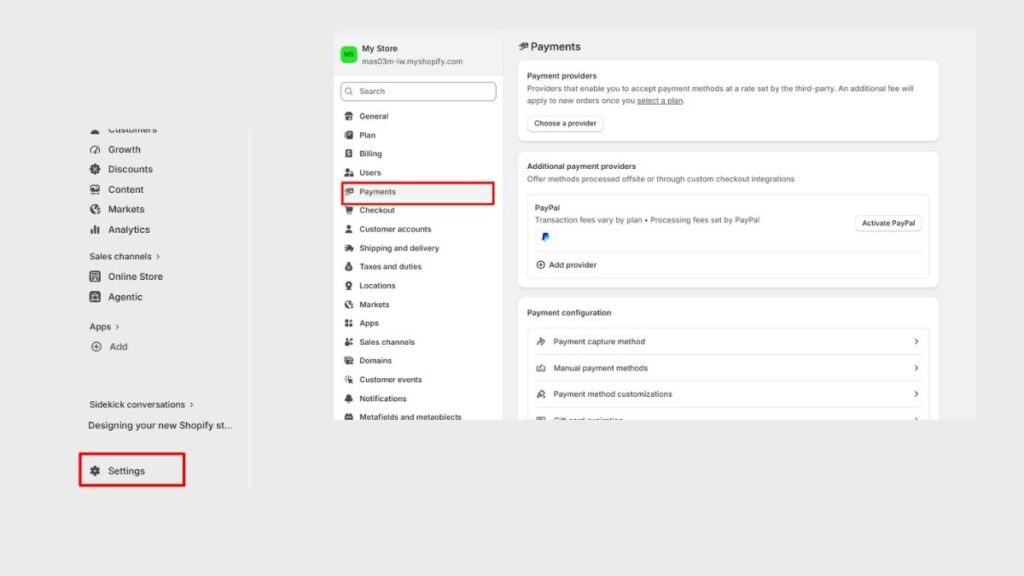Click the Growth icon in left sidebar
The image size is (1024, 576).
point(95,150)
